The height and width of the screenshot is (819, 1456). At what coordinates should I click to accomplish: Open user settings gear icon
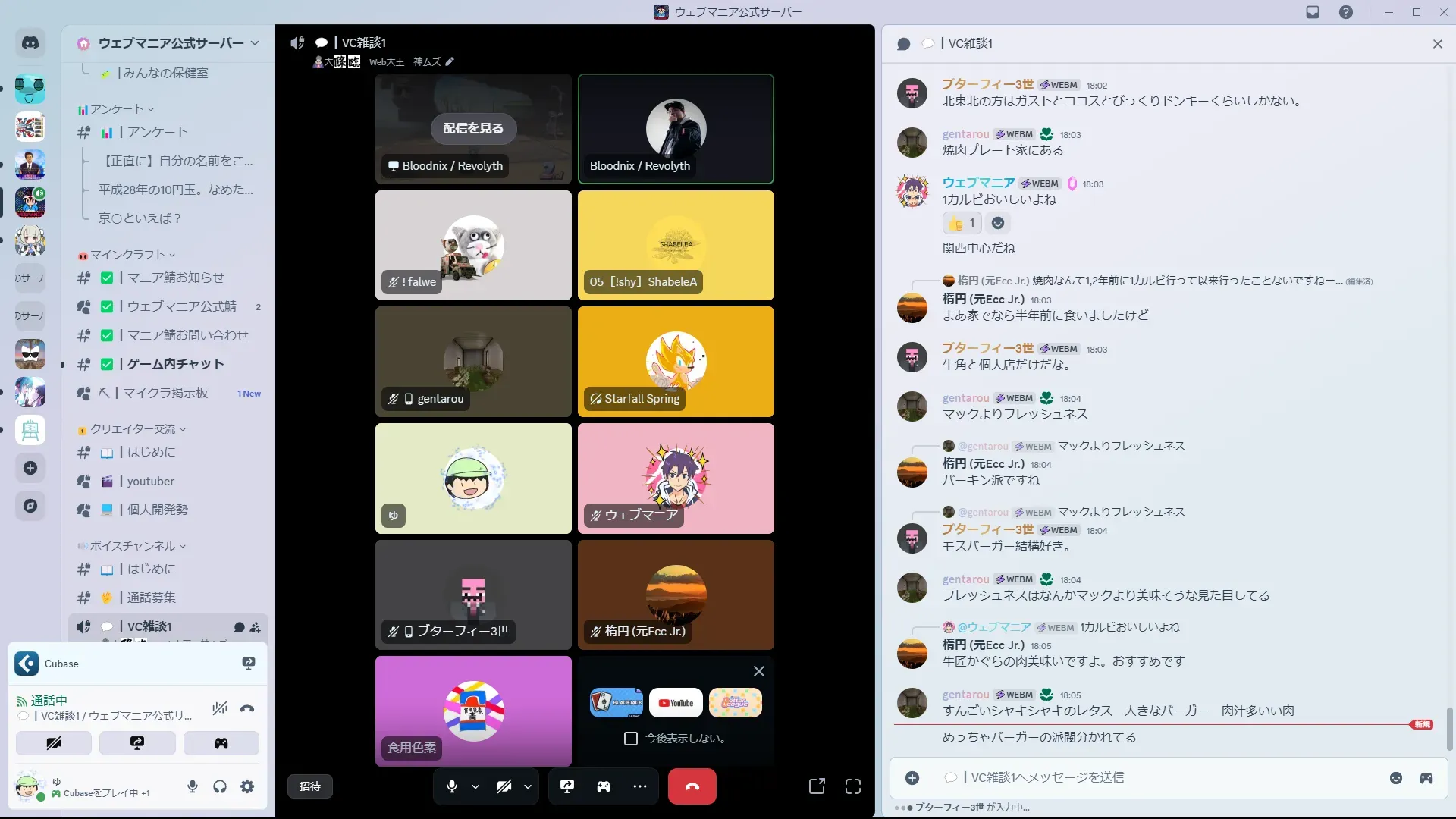(247, 786)
